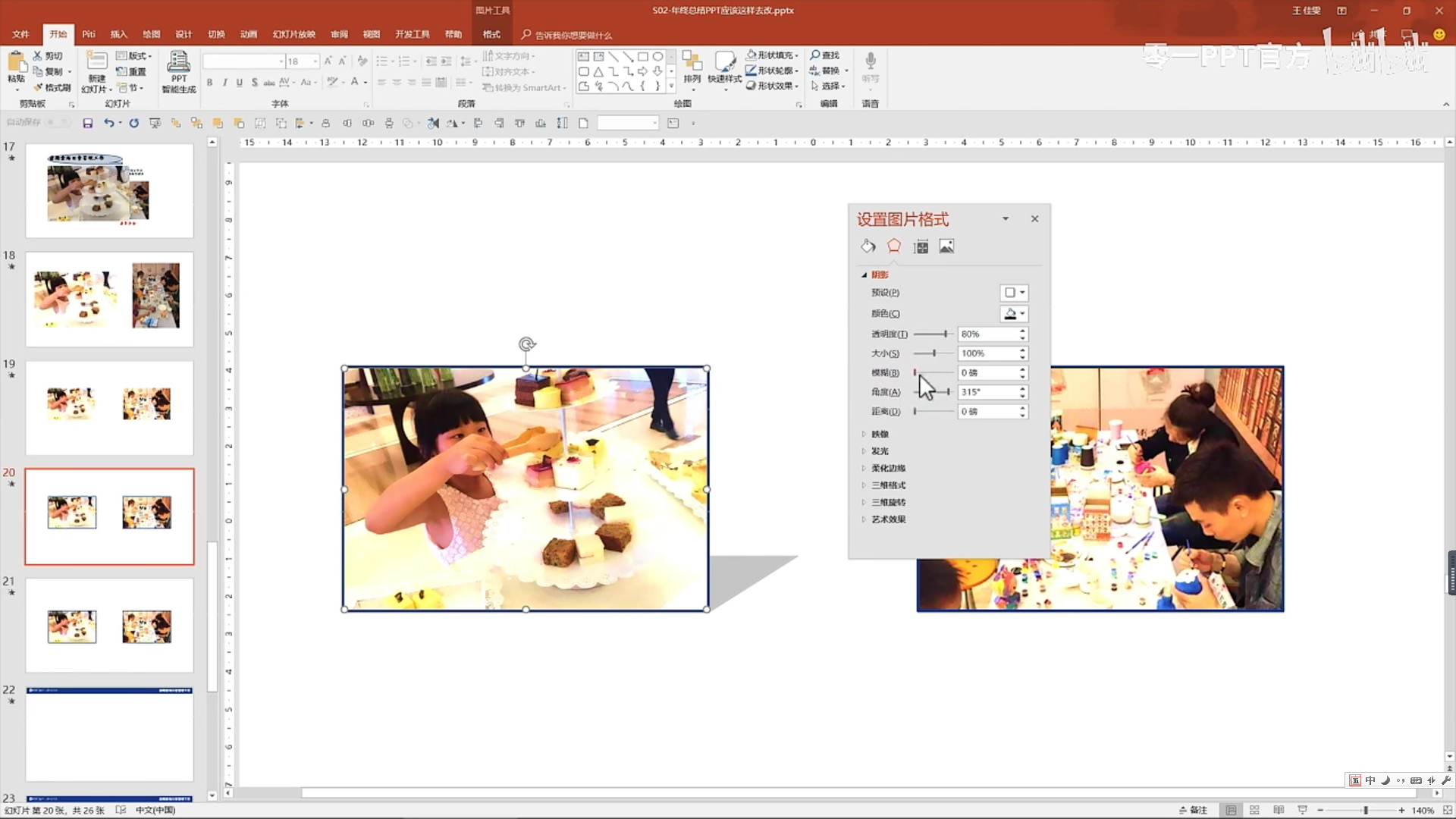The height and width of the screenshot is (819, 1456).
Task: Click the 角度 dropdown spinner control
Action: click(x=1021, y=391)
